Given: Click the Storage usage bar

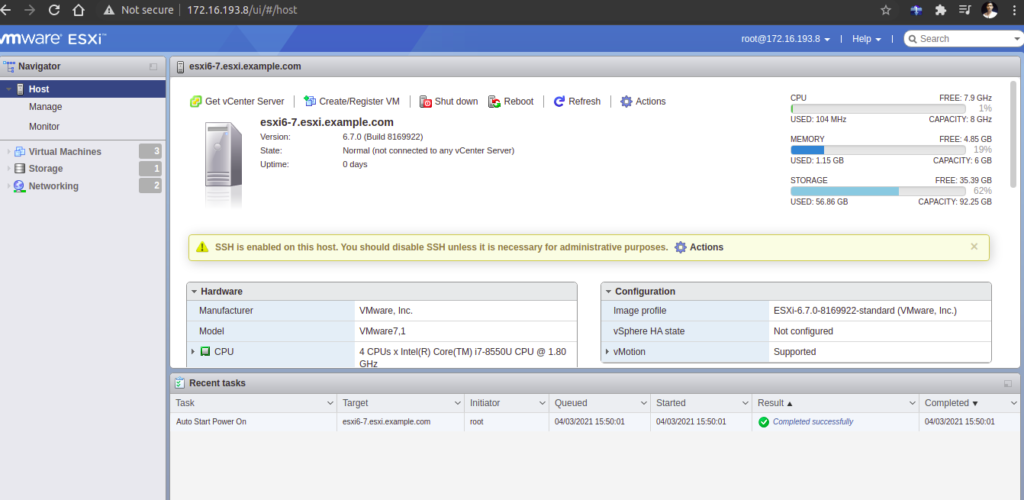Looking at the screenshot, I should click(x=878, y=191).
